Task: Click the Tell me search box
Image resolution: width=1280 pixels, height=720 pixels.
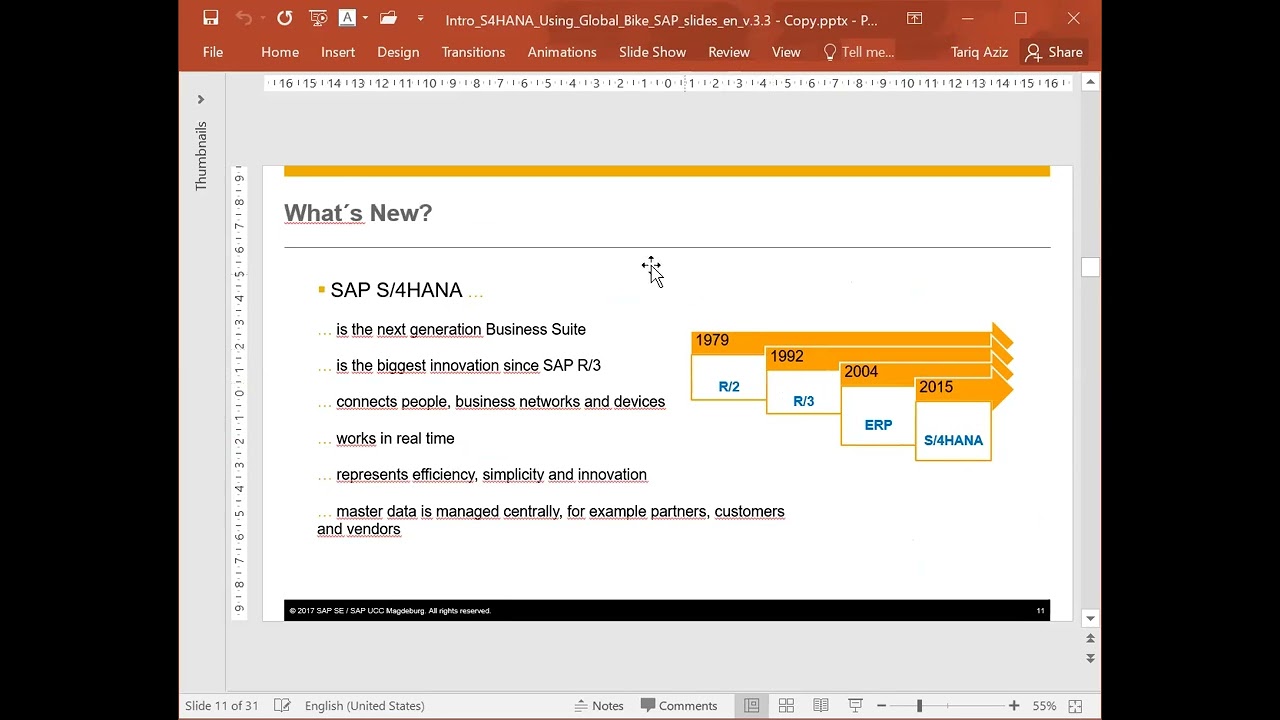Action: pyautogui.click(x=858, y=52)
